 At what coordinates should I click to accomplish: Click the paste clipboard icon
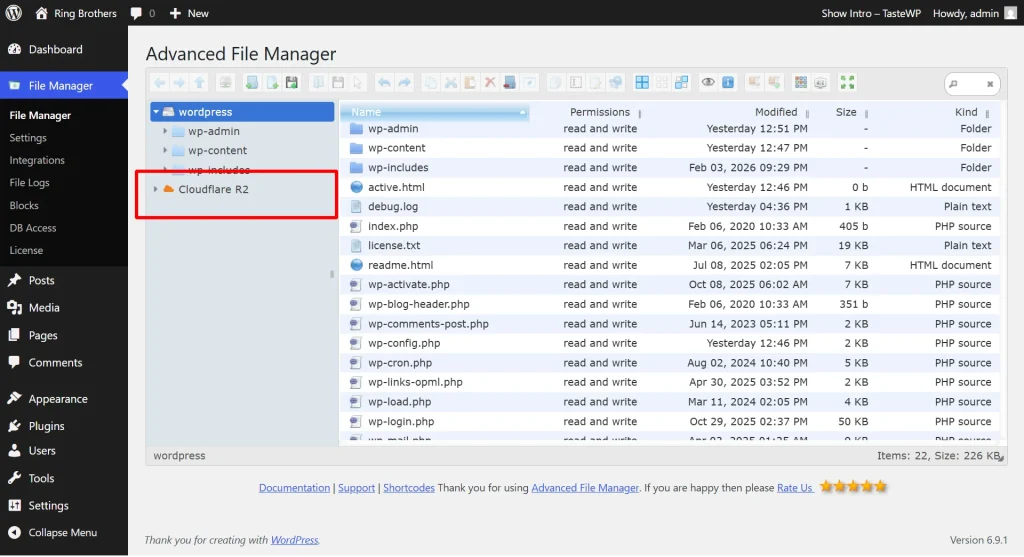pos(470,82)
